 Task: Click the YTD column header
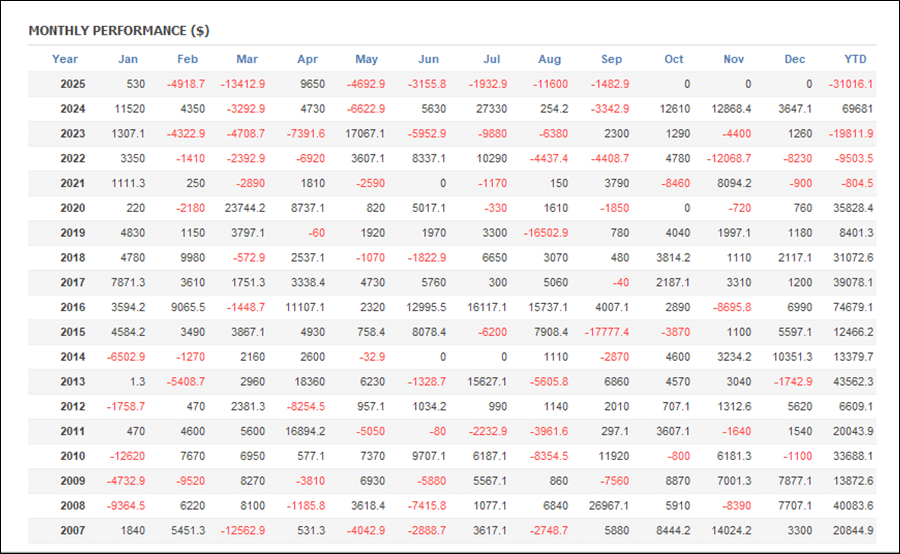pos(855,59)
